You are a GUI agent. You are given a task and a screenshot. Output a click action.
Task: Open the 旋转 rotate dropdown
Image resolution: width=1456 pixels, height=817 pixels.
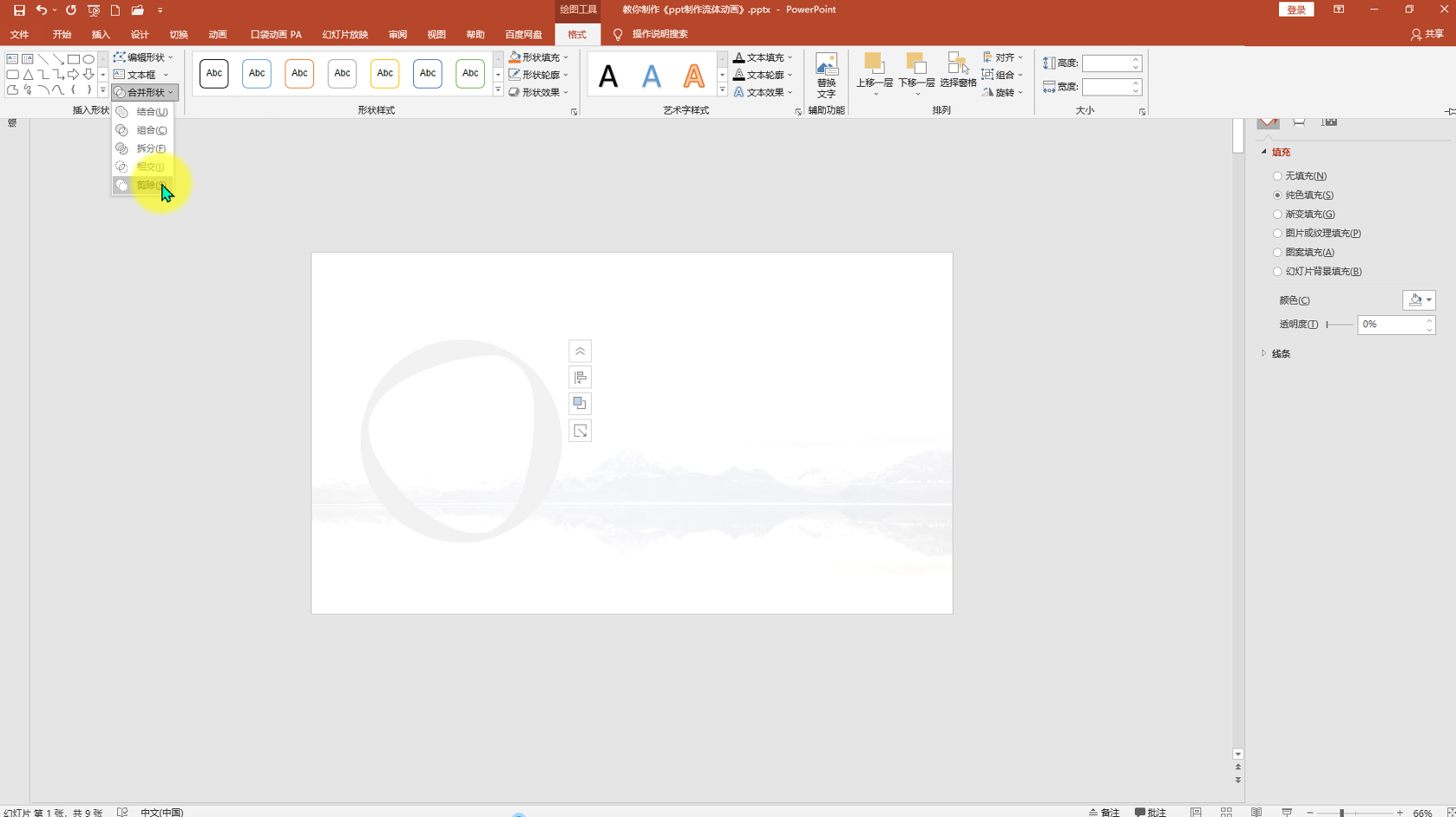(1003, 92)
